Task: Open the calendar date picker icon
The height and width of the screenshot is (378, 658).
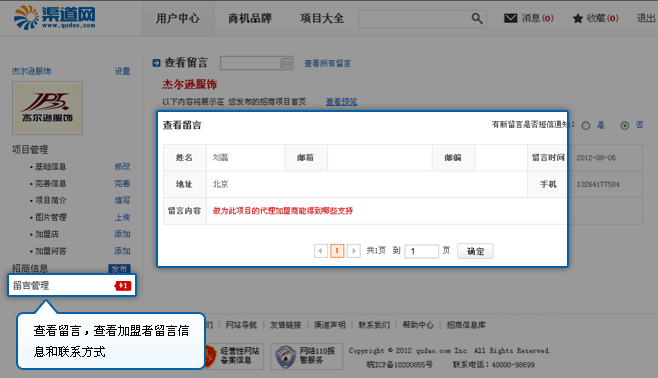Action: tap(286, 63)
